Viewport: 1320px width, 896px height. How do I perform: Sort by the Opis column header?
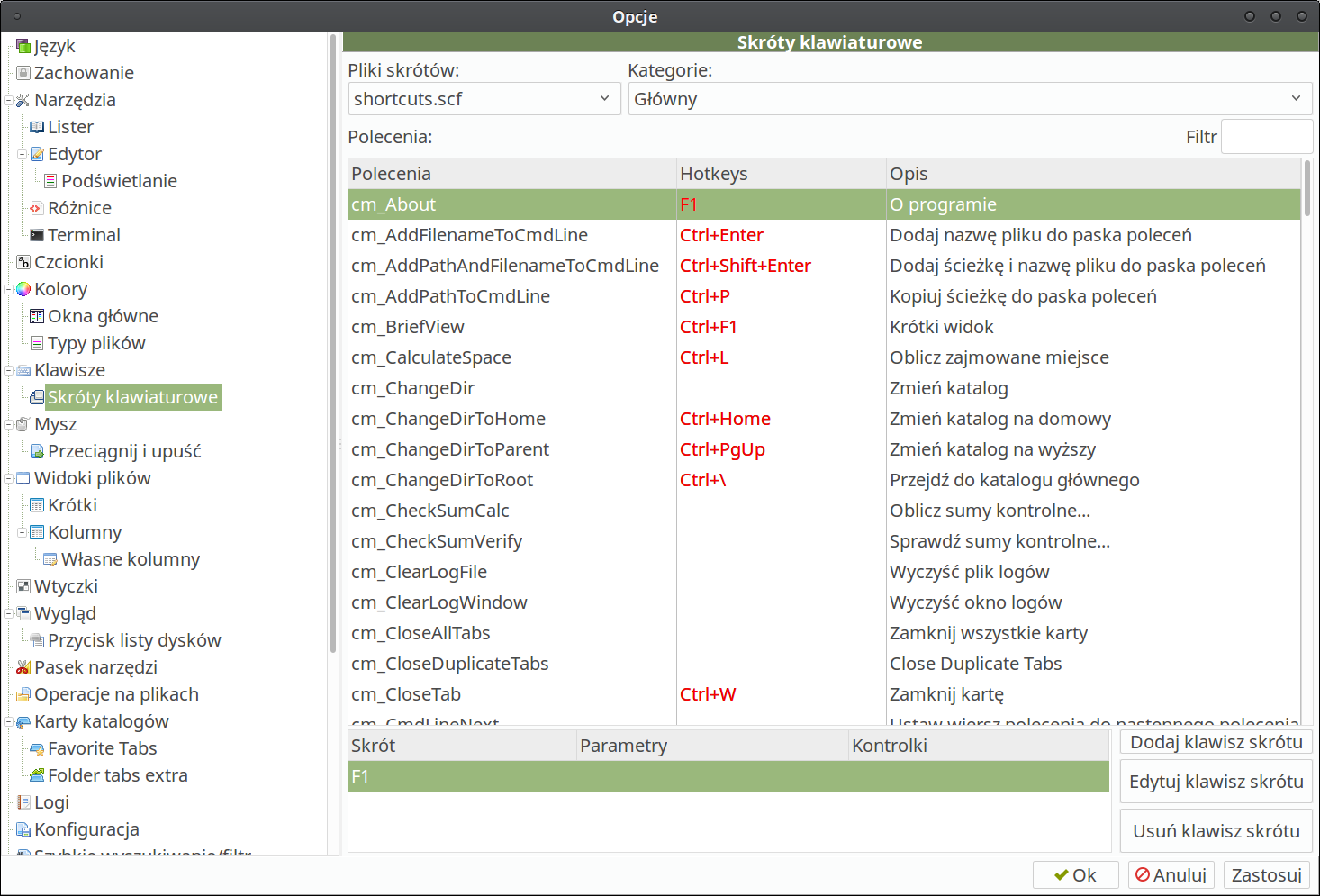[x=1094, y=174]
